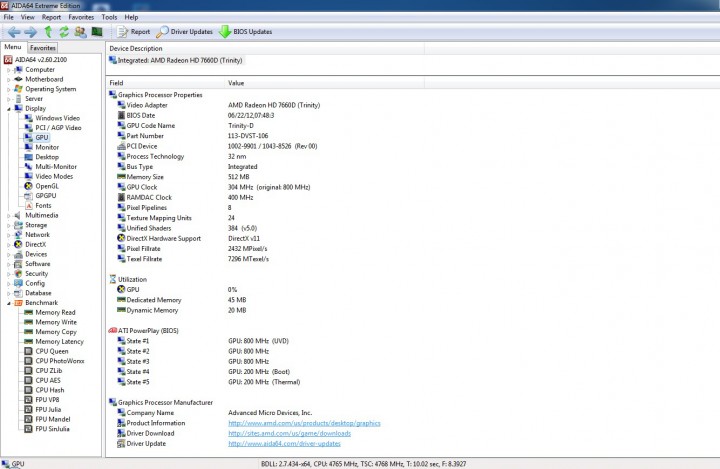
Task: Click the Memory Latency benchmark icon
Action: coord(28,341)
